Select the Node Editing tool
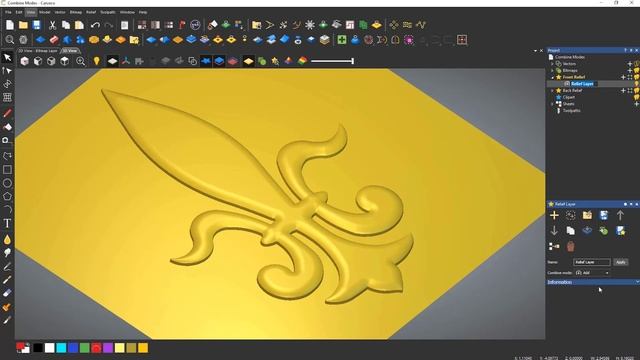 tap(7, 71)
